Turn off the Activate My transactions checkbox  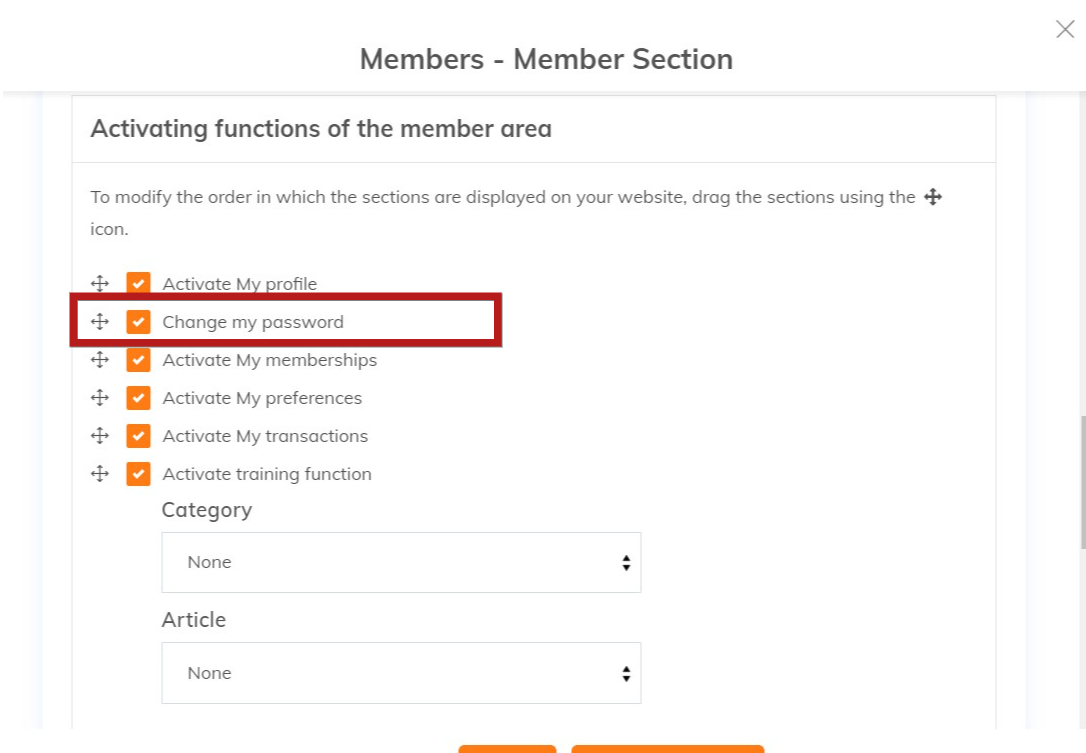coord(138,436)
